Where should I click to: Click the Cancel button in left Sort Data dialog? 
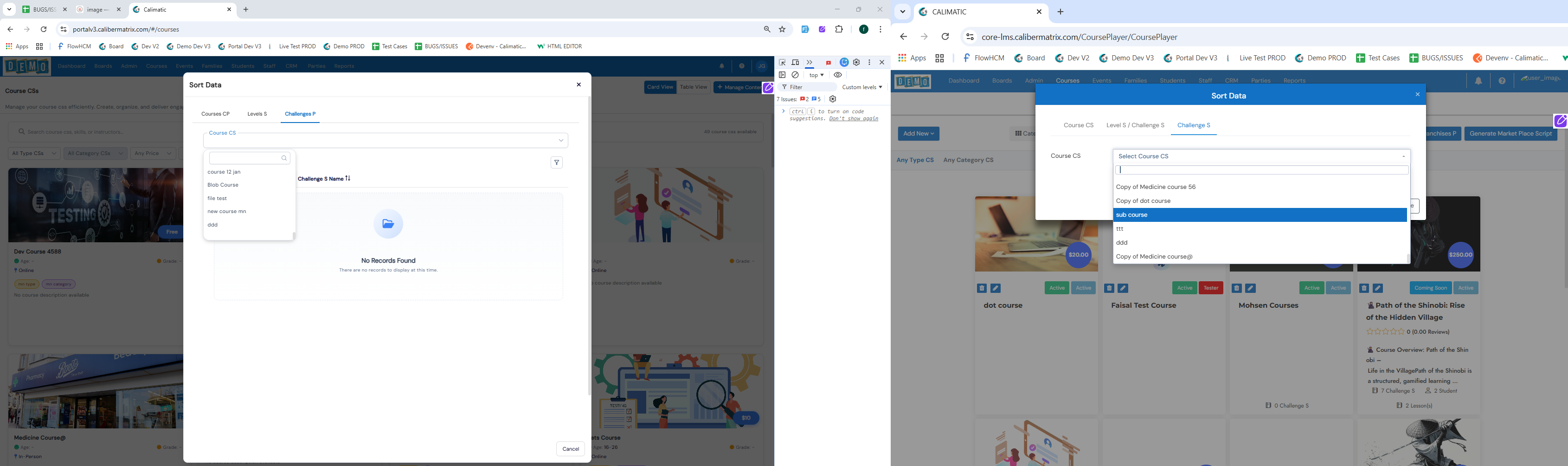570,449
